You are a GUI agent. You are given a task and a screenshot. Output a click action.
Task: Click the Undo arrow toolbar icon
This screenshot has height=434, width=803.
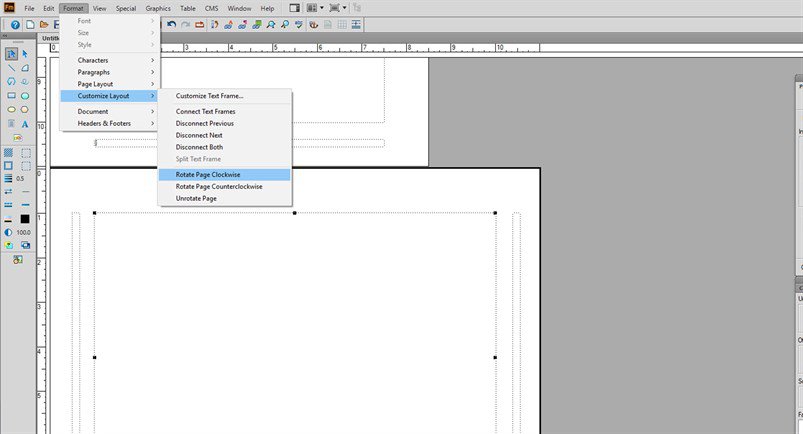point(172,25)
